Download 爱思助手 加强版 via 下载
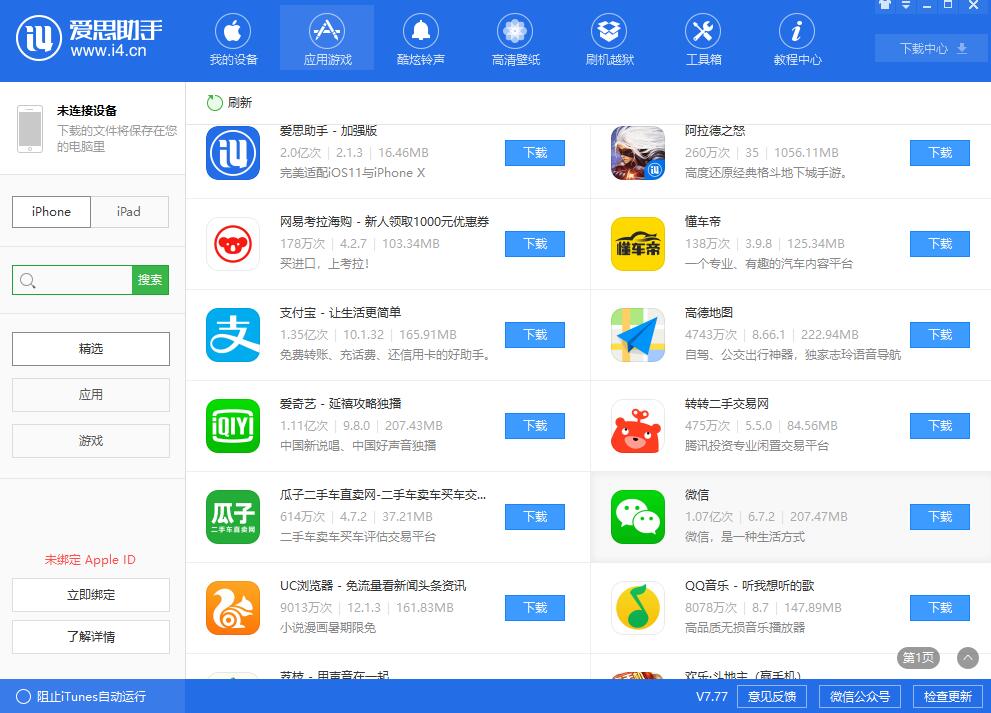Viewport: 991px width, 713px height. (535, 153)
